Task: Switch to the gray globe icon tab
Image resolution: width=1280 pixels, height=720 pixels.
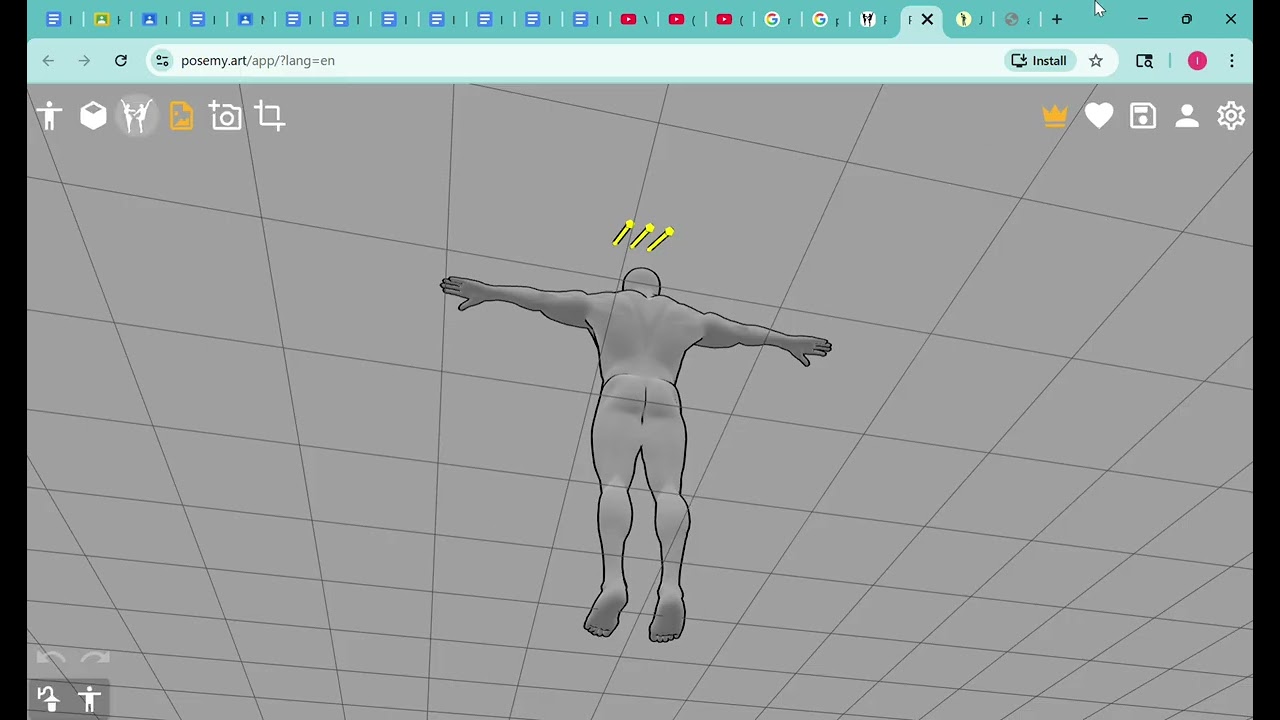Action: (x=1017, y=19)
